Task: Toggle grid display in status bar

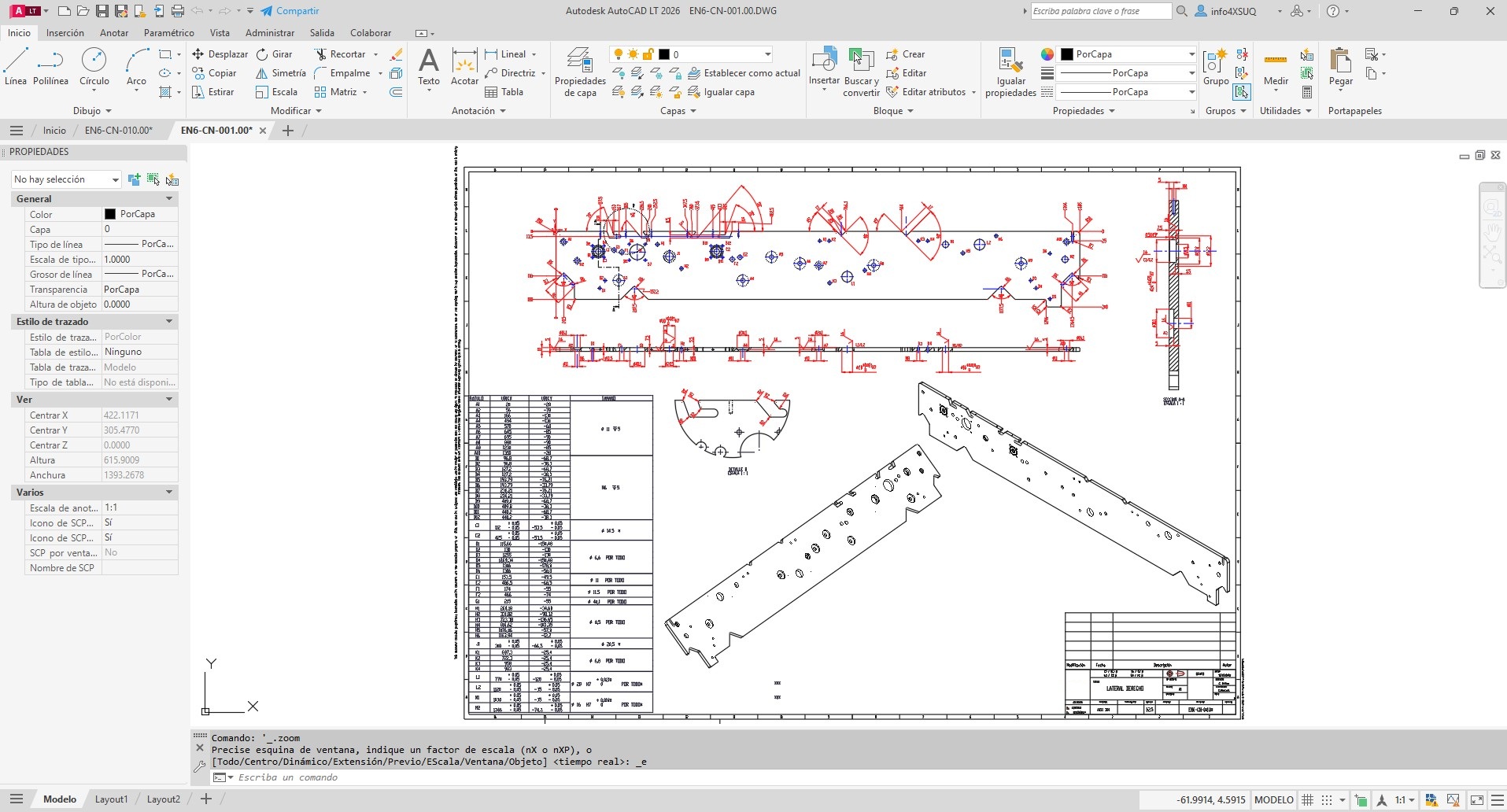Action: tap(1307, 800)
